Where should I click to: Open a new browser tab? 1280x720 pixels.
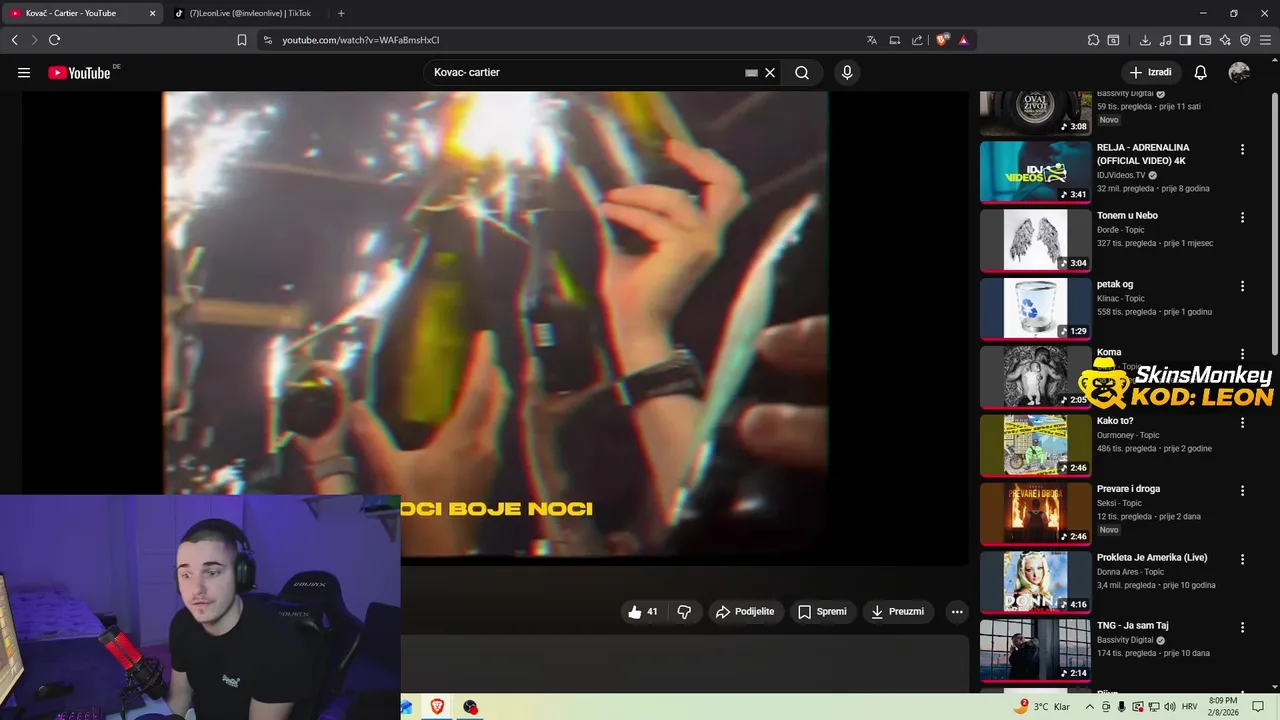click(341, 13)
